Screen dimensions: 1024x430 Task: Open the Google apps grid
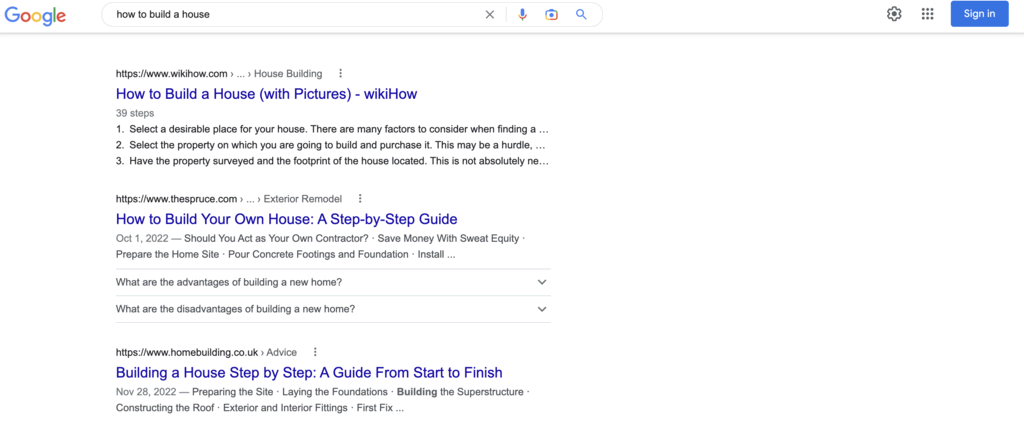click(x=928, y=14)
